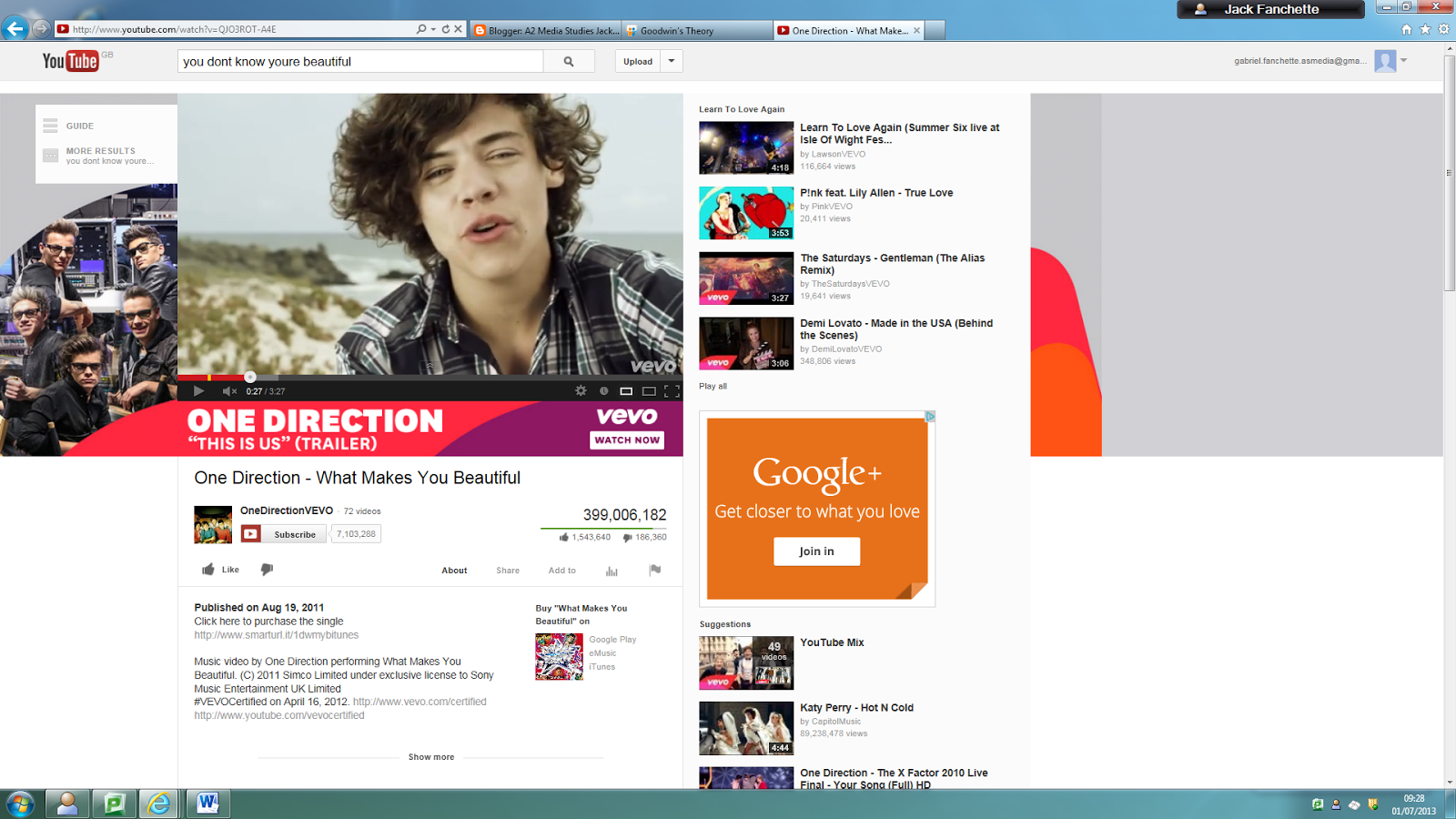Open Demi Lovato Made in the USA thumbnail
This screenshot has height=819, width=1456.
[746, 343]
